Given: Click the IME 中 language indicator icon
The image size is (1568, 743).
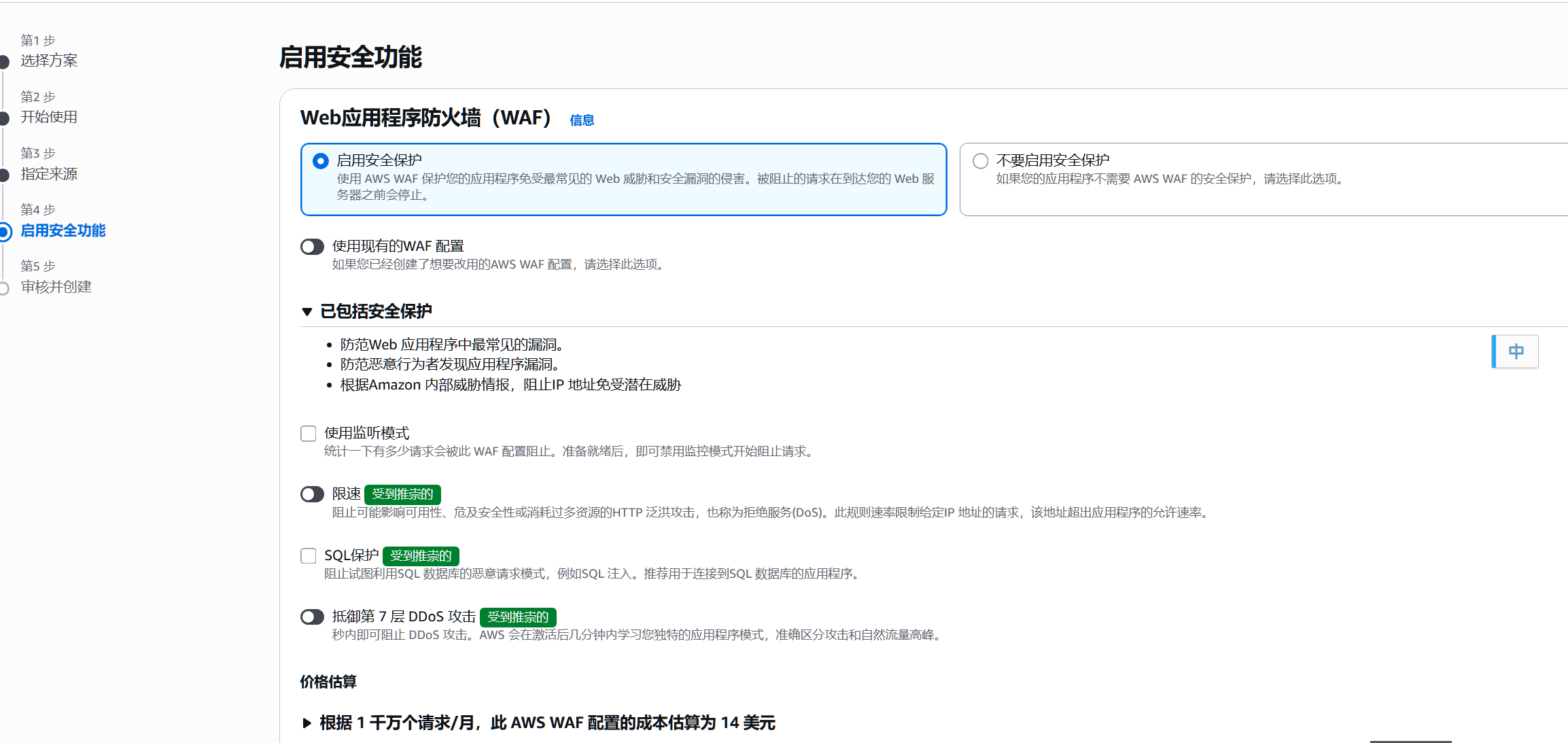Looking at the screenshot, I should click(x=1516, y=351).
